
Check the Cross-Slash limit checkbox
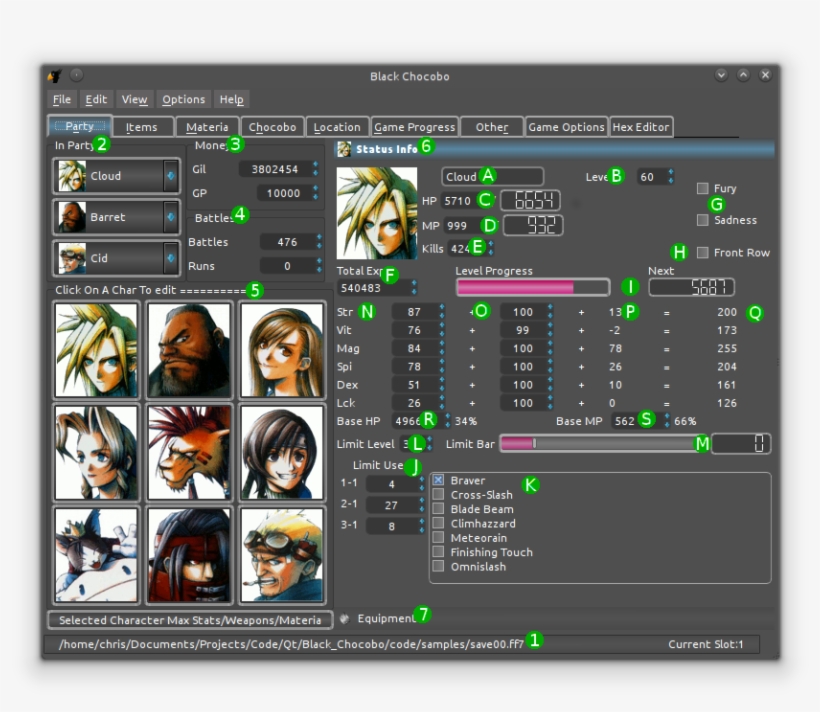pyautogui.click(x=438, y=494)
